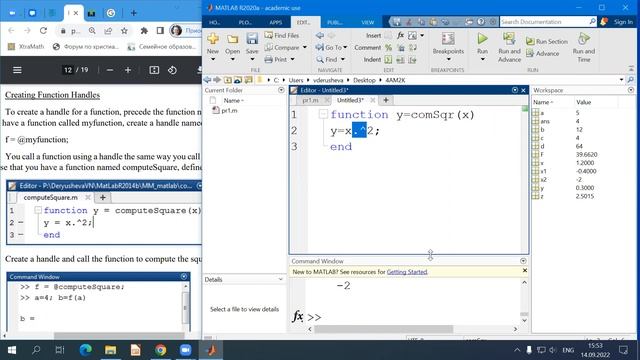Click the Run and Time icon
The image size is (640, 360).
pos(584,39)
